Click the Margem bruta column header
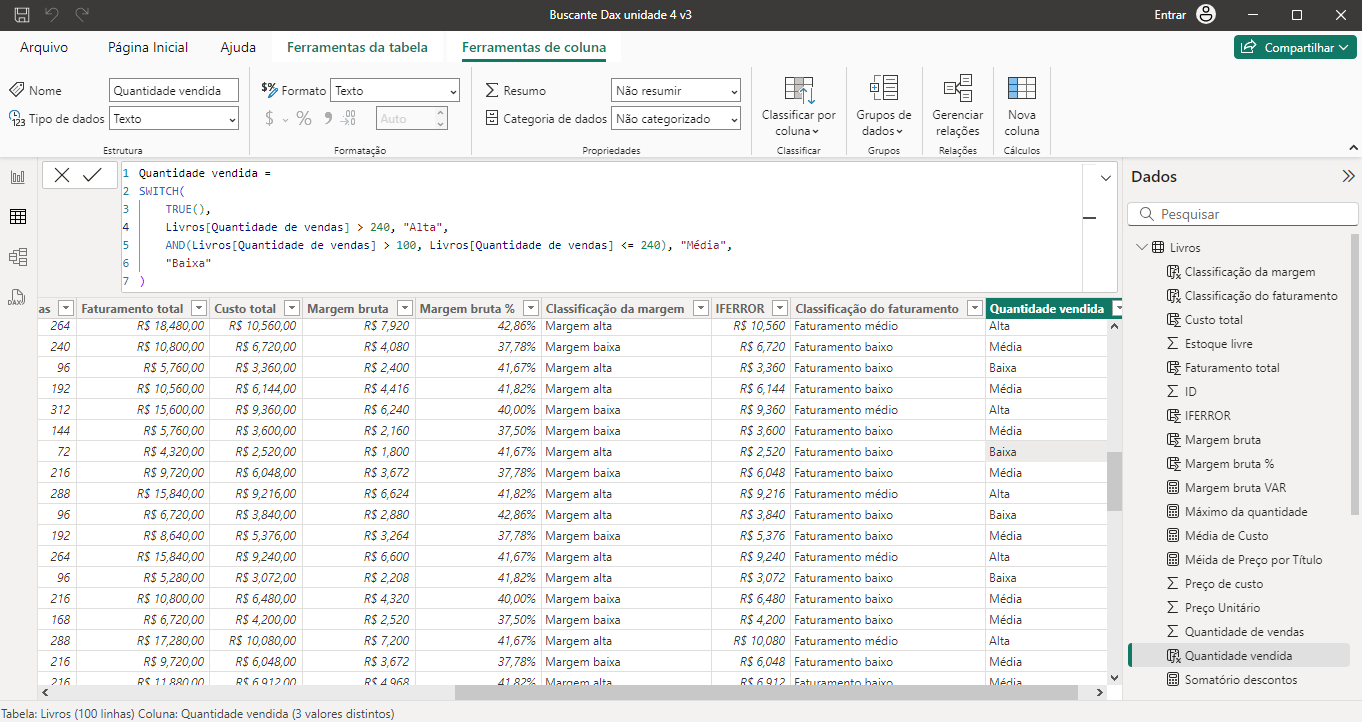1362x722 pixels. (348, 309)
